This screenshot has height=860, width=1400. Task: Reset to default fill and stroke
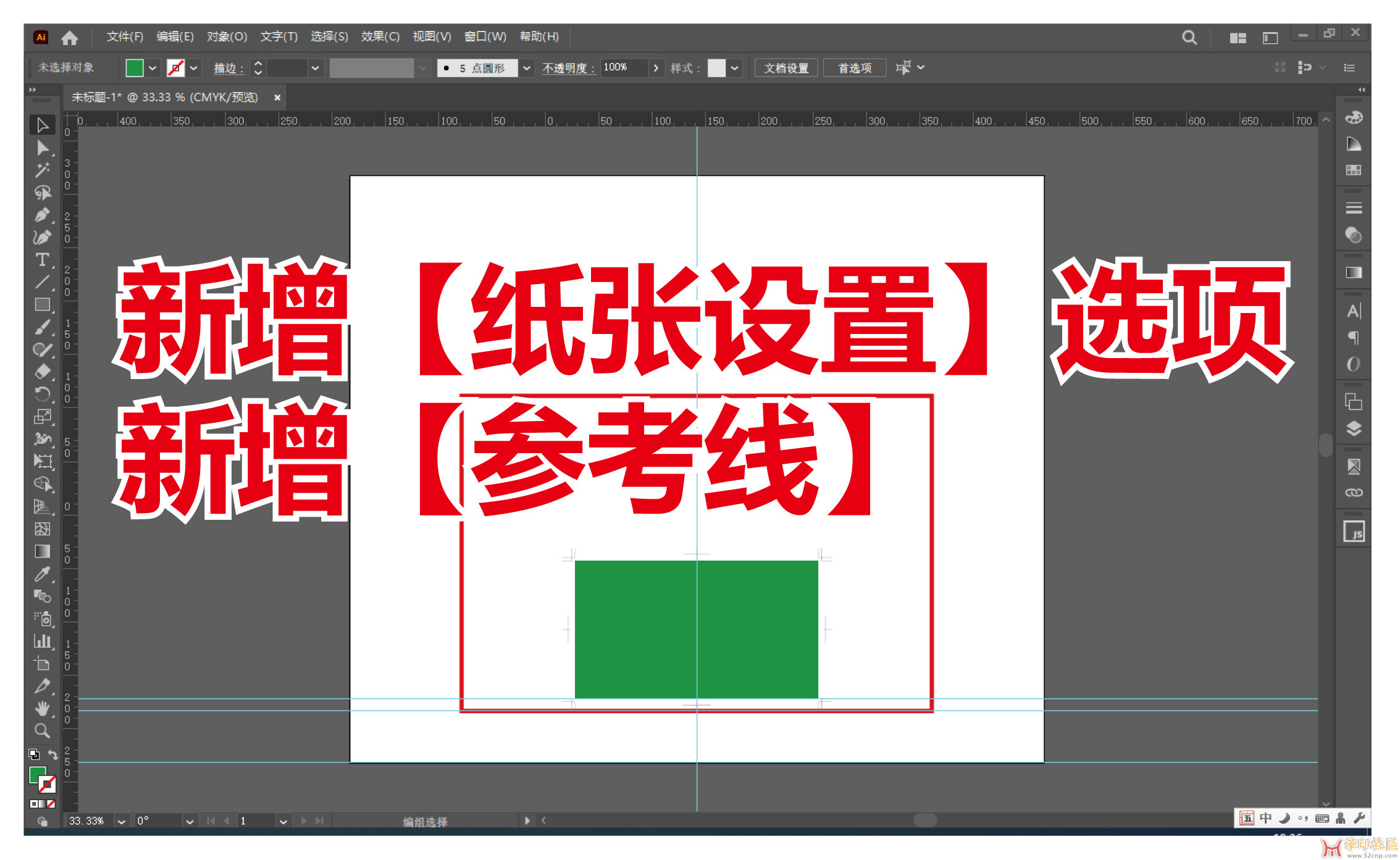coord(34,754)
